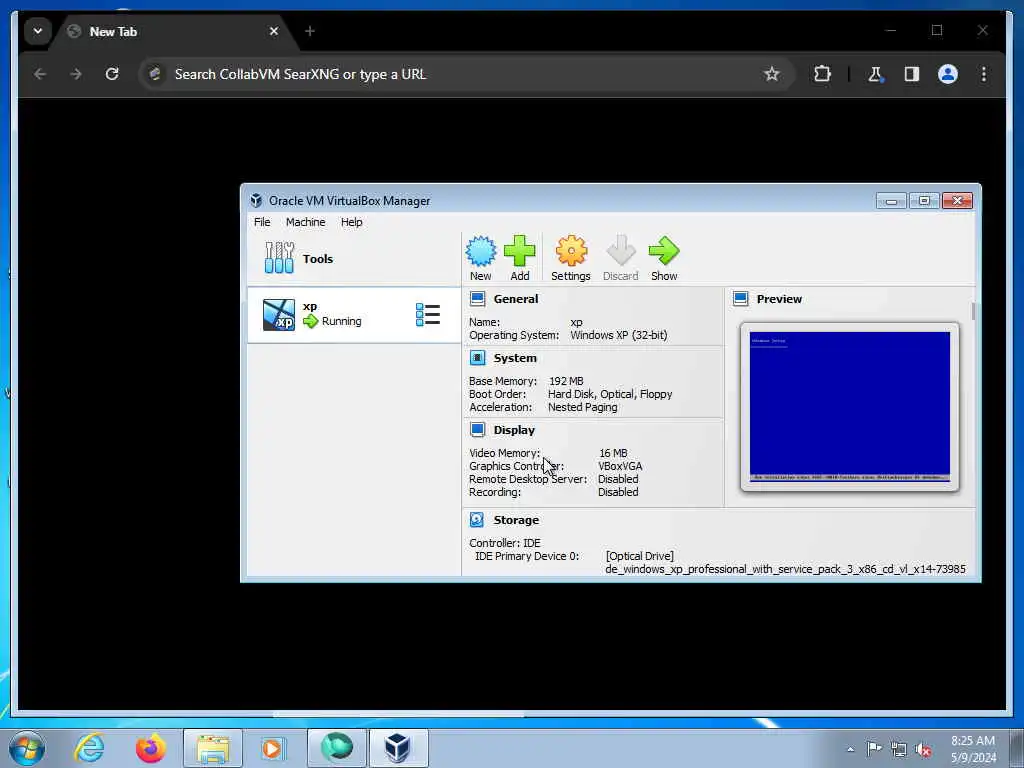This screenshot has width=1024, height=768.
Task: Click the Preview panel icon
Action: [x=741, y=299]
